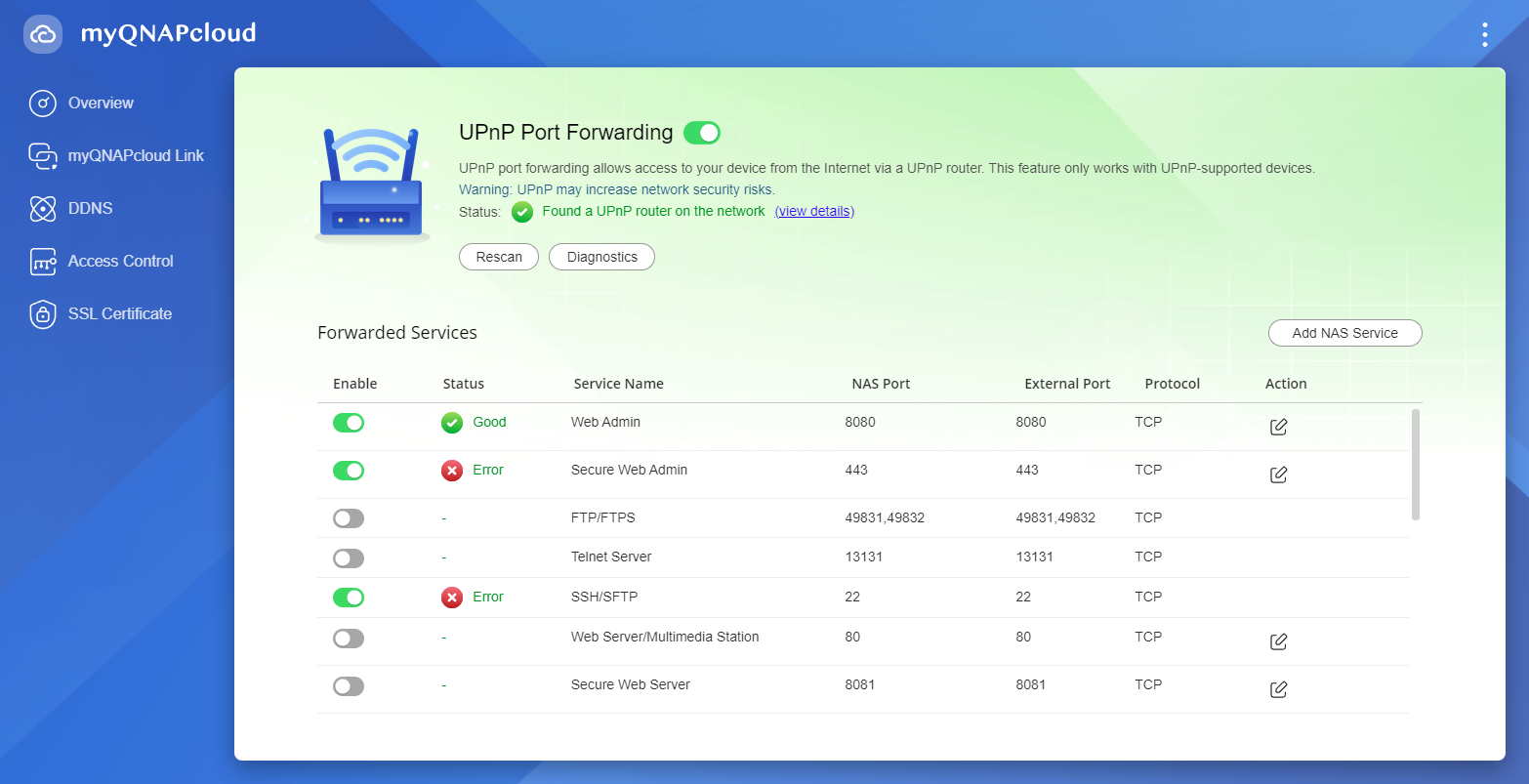Viewport: 1529px width, 784px height.
Task: Edit the Secure Web Server entry
Action: pos(1278,689)
